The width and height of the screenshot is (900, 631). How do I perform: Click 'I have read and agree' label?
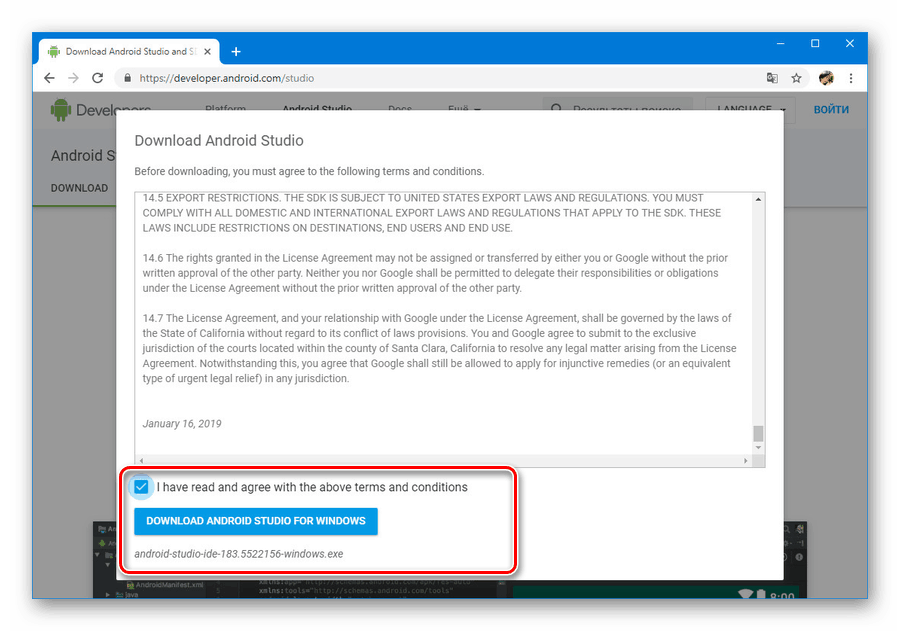tap(312, 487)
